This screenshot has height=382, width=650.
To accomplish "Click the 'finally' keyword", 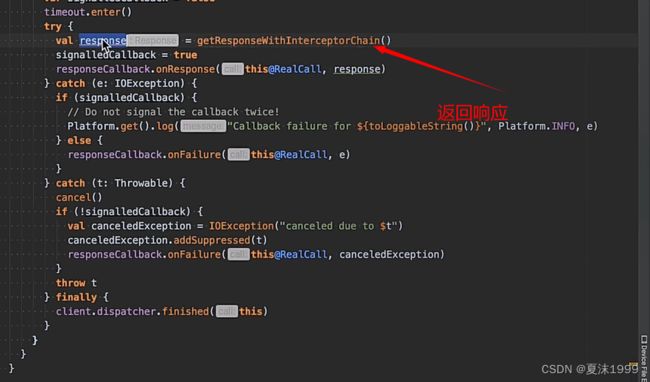I will point(76,297).
